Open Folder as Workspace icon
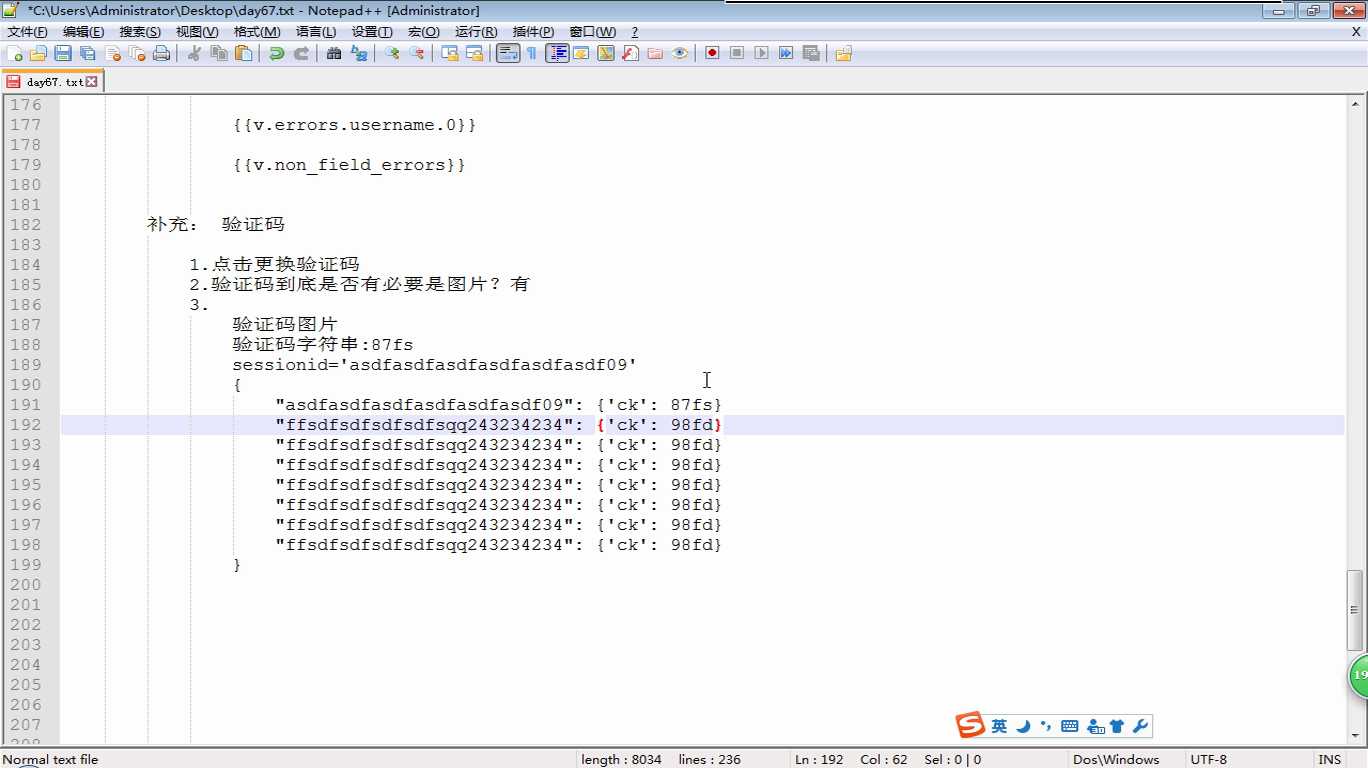The height and width of the screenshot is (768, 1368). point(655,54)
